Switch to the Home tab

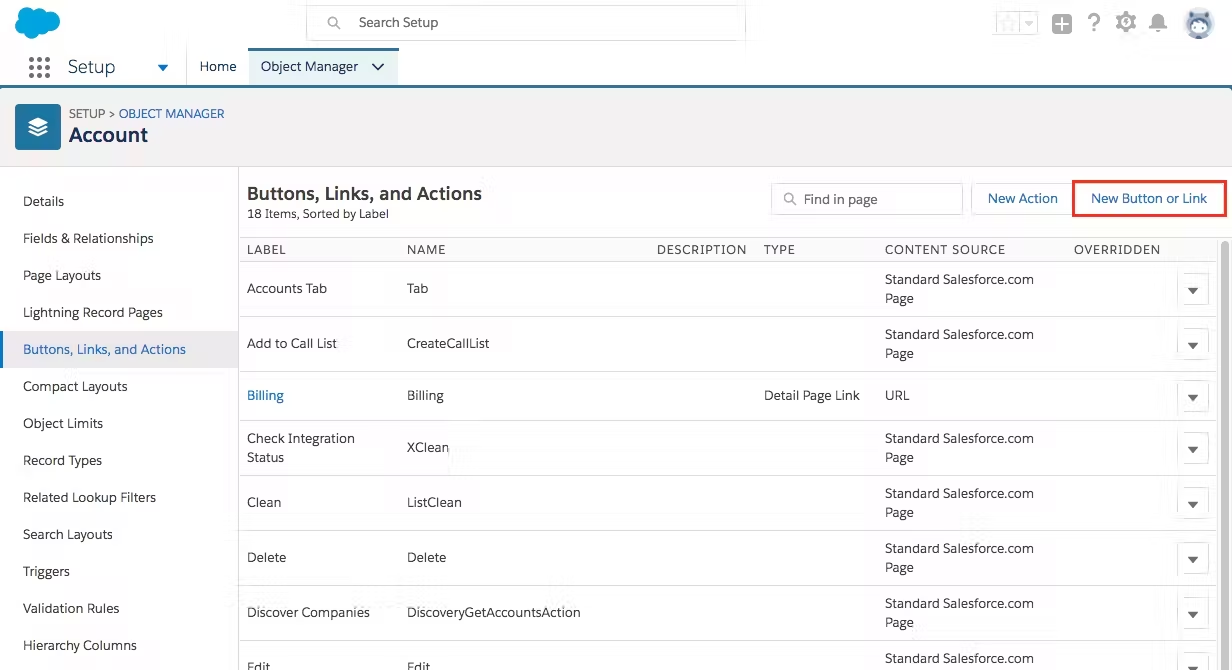(218, 66)
